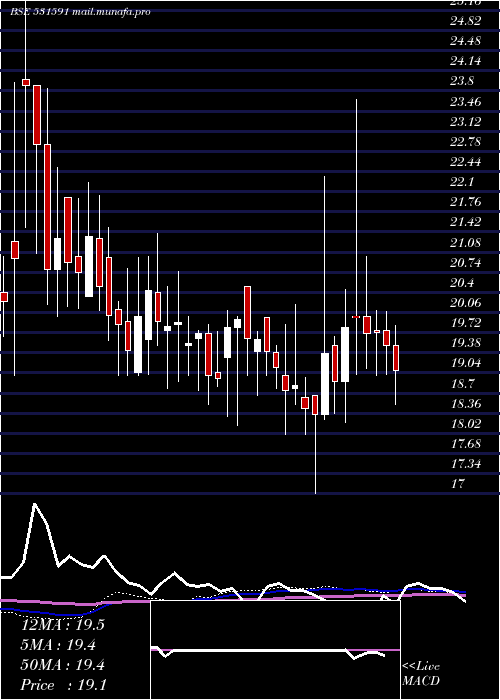500x700 pixels.
Task: Select the 20.06 price axis label
Action: pos(465,303)
